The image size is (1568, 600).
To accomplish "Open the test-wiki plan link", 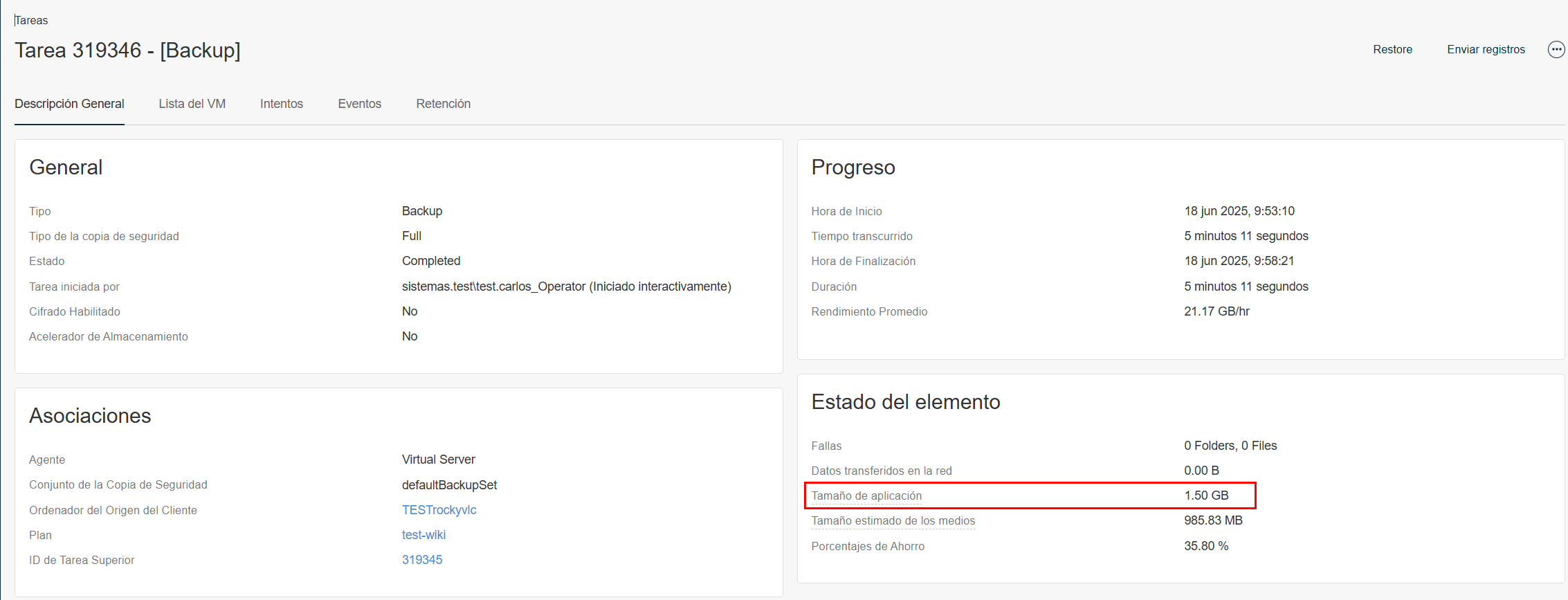I will (423, 535).
